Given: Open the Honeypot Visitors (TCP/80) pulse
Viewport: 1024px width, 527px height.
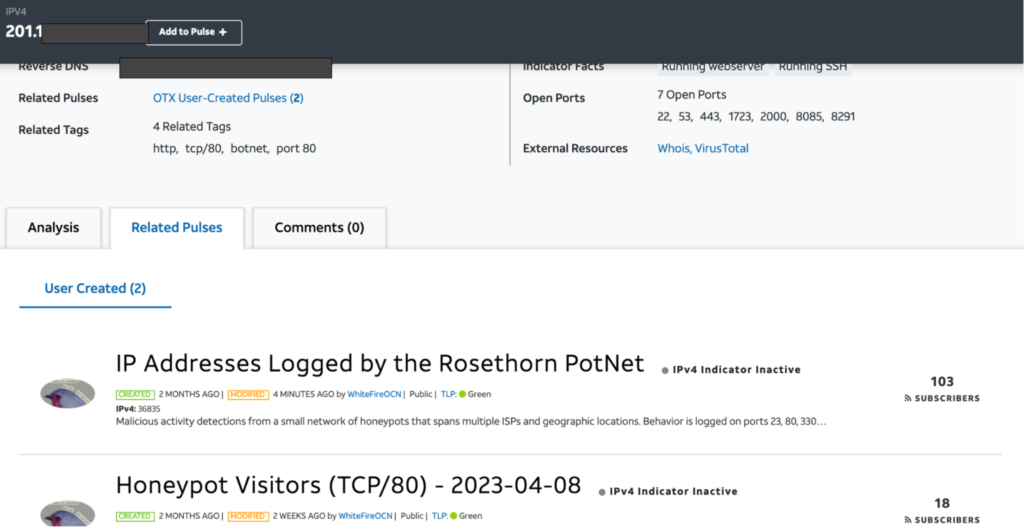Looking at the screenshot, I should (348, 485).
